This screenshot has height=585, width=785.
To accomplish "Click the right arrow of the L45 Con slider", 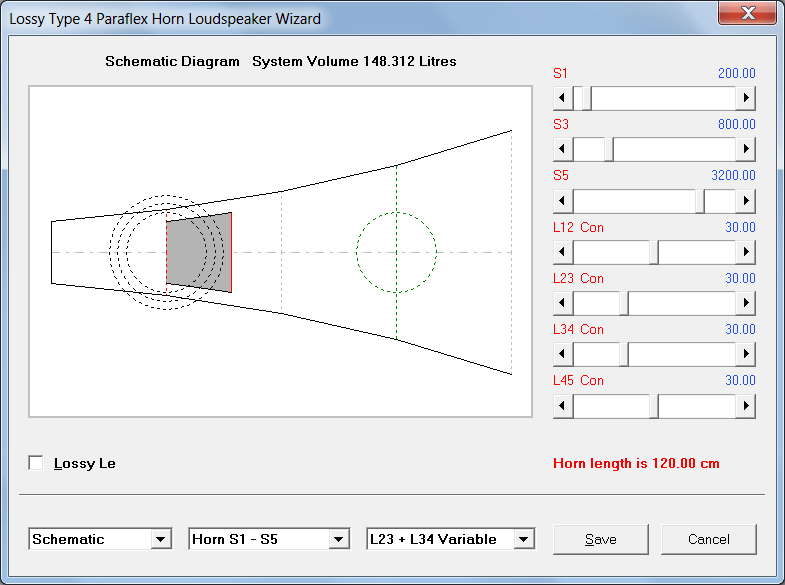I will 745,405.
